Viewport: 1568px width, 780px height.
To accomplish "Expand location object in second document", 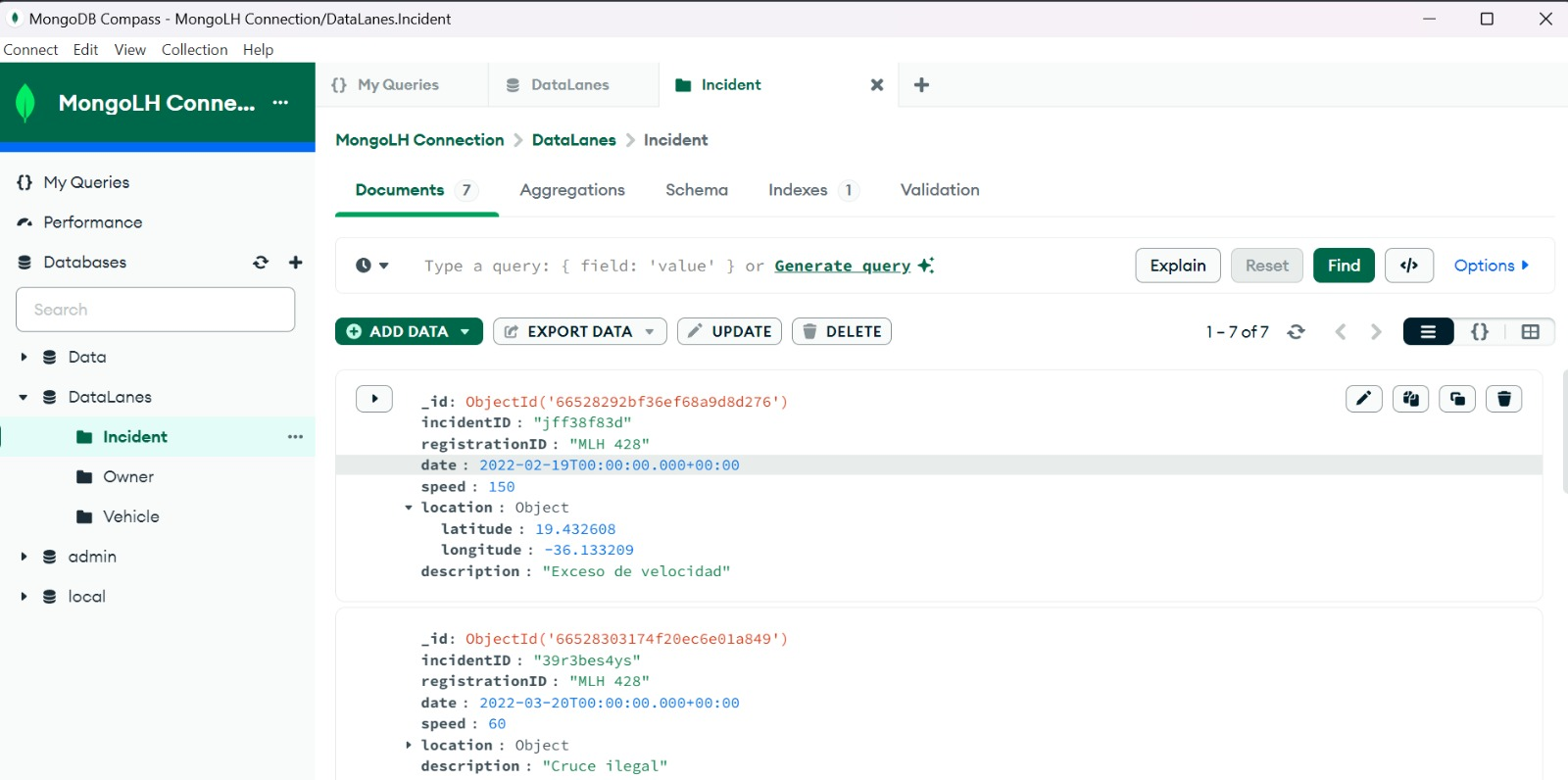I will coord(409,746).
